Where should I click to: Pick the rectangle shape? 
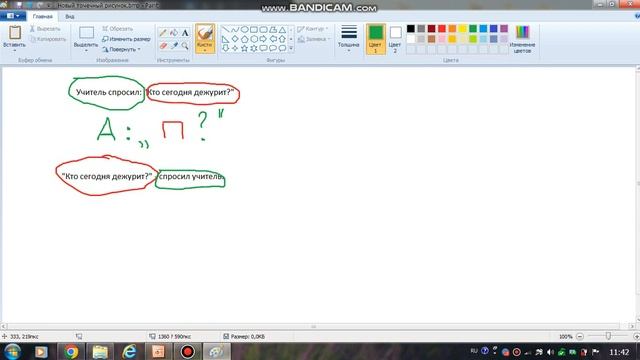[x=253, y=30]
